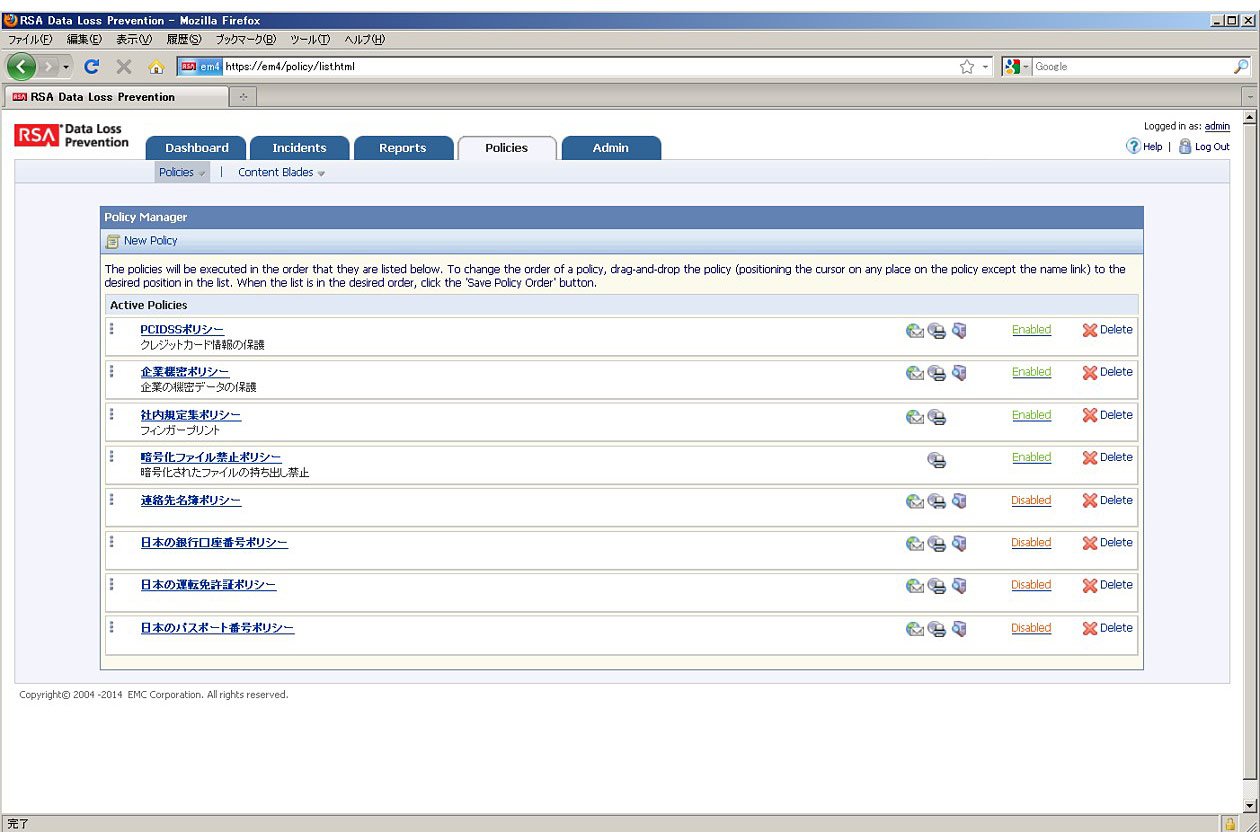
Task: Click the network email icon for 社内規定集ポリシー
Action: (x=914, y=417)
